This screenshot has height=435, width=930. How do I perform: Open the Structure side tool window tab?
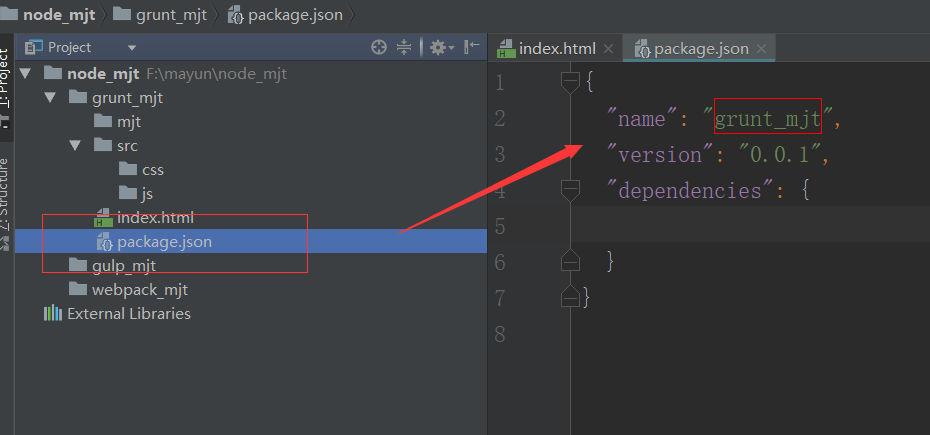point(6,193)
